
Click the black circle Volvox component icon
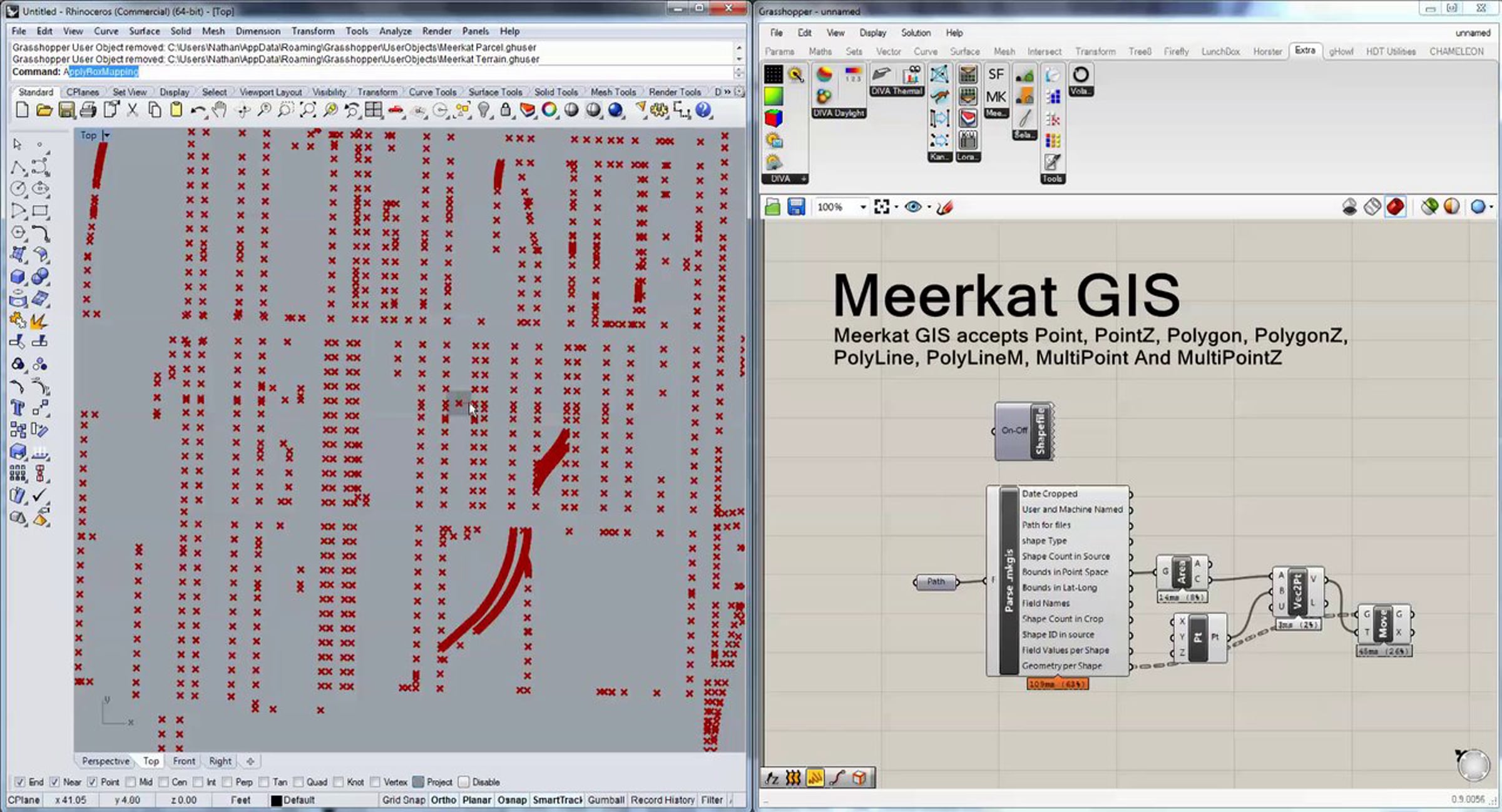[1081, 74]
